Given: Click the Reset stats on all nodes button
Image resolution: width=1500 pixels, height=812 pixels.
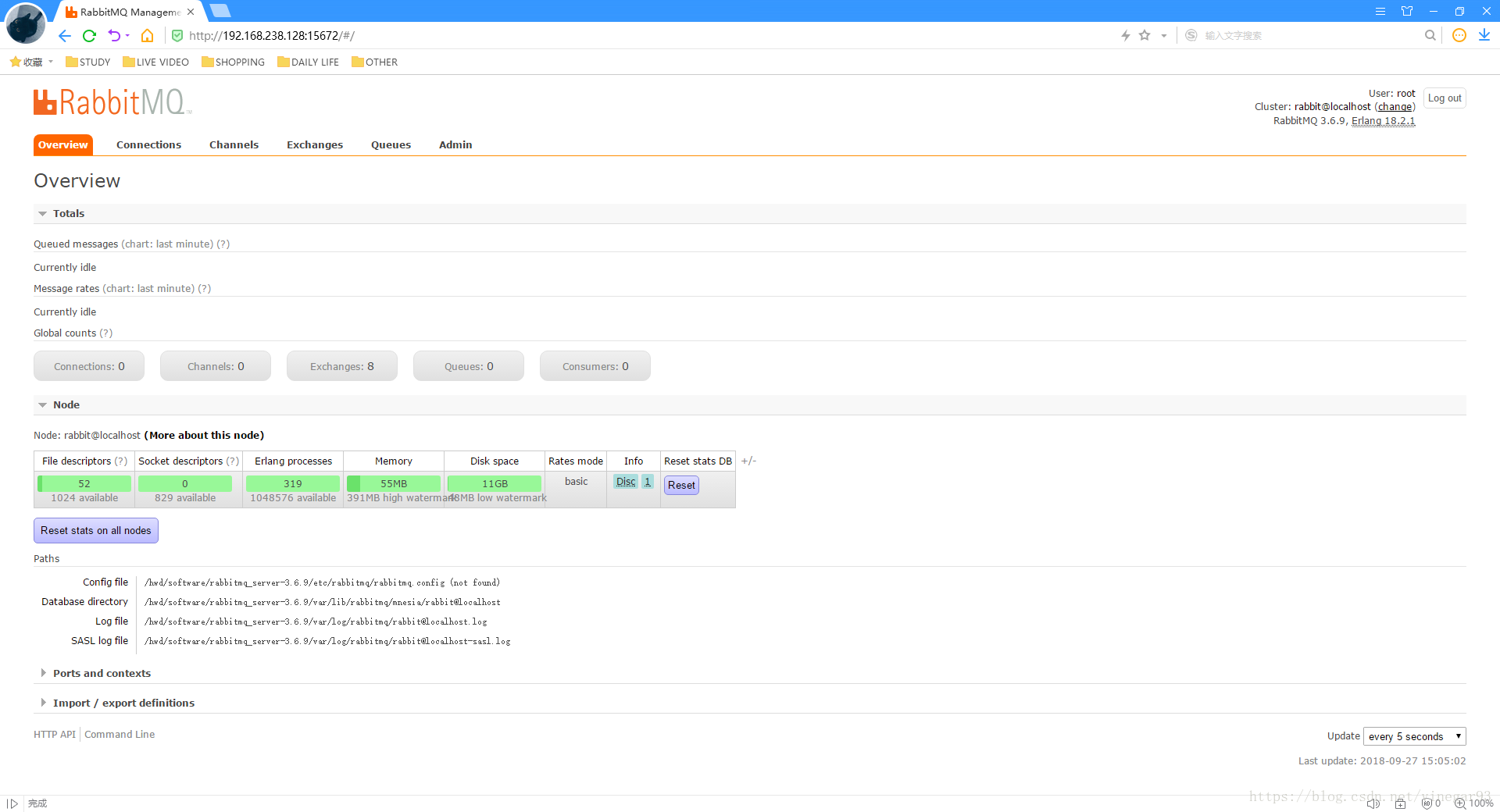Looking at the screenshot, I should pos(96,531).
